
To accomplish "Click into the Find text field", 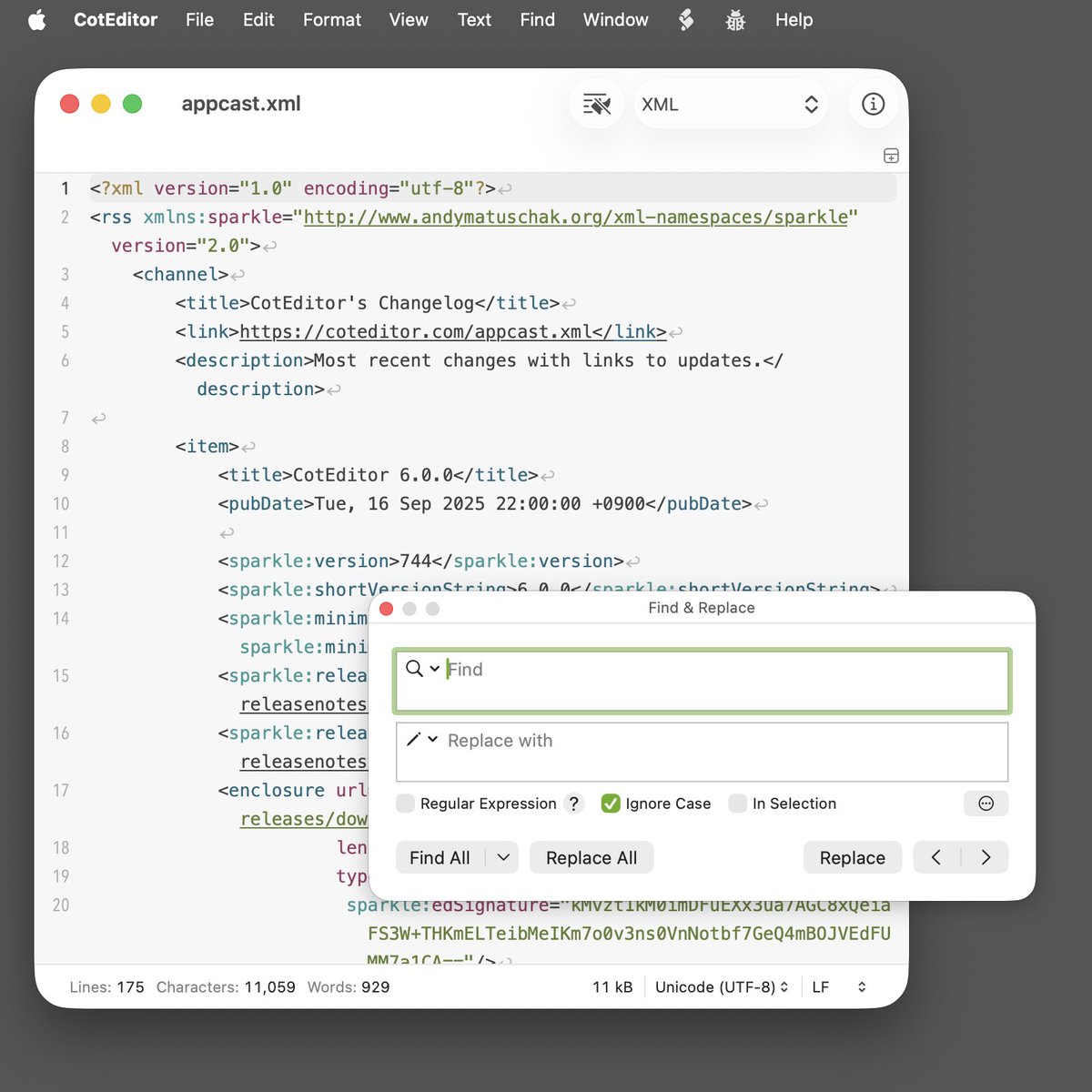I will (702, 681).
